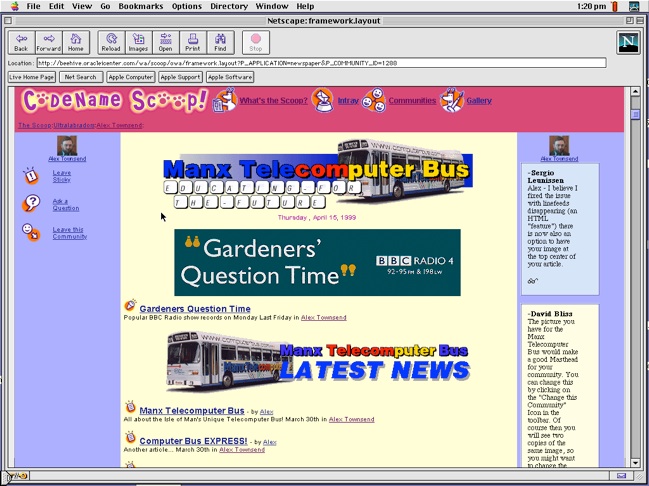The image size is (649, 486).
Task: Click the Net Search directory button
Action: (x=80, y=77)
